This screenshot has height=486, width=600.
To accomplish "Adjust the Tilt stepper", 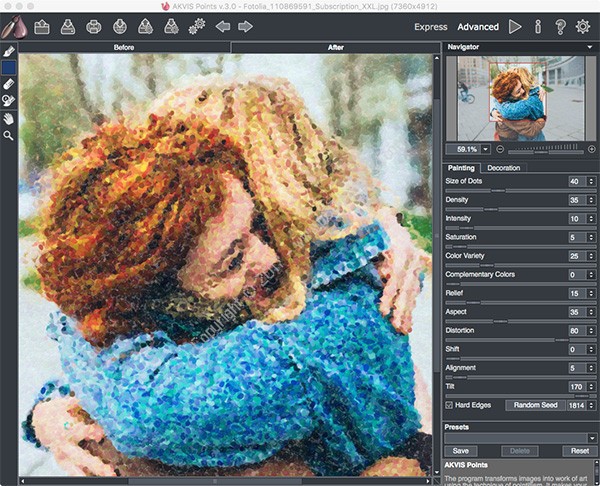I will coord(592,387).
